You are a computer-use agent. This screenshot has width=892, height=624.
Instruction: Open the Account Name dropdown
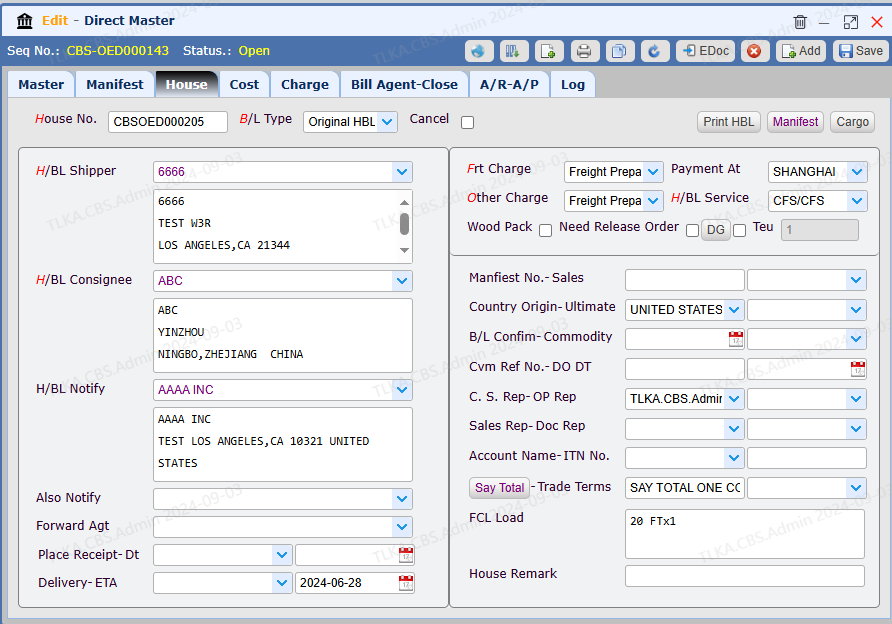(734, 458)
